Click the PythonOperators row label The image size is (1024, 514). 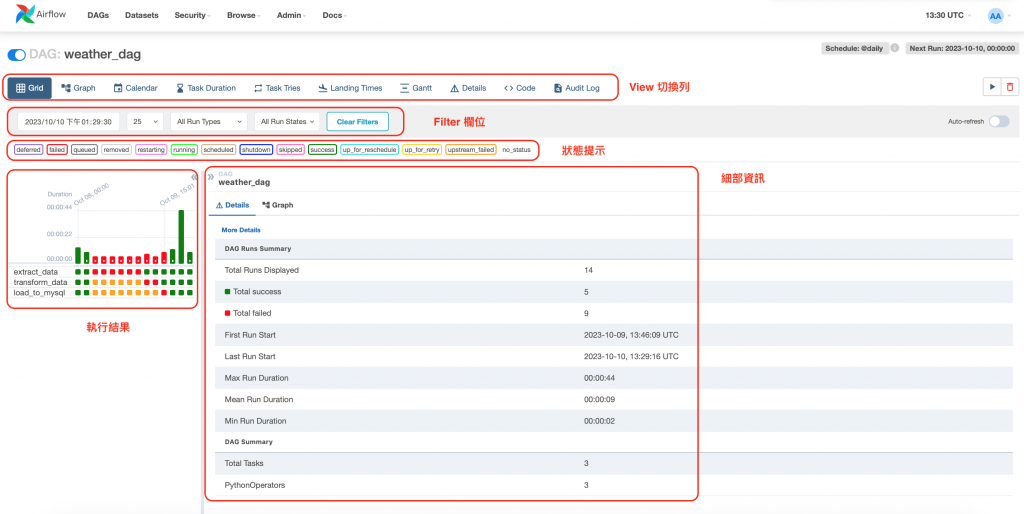255,485
